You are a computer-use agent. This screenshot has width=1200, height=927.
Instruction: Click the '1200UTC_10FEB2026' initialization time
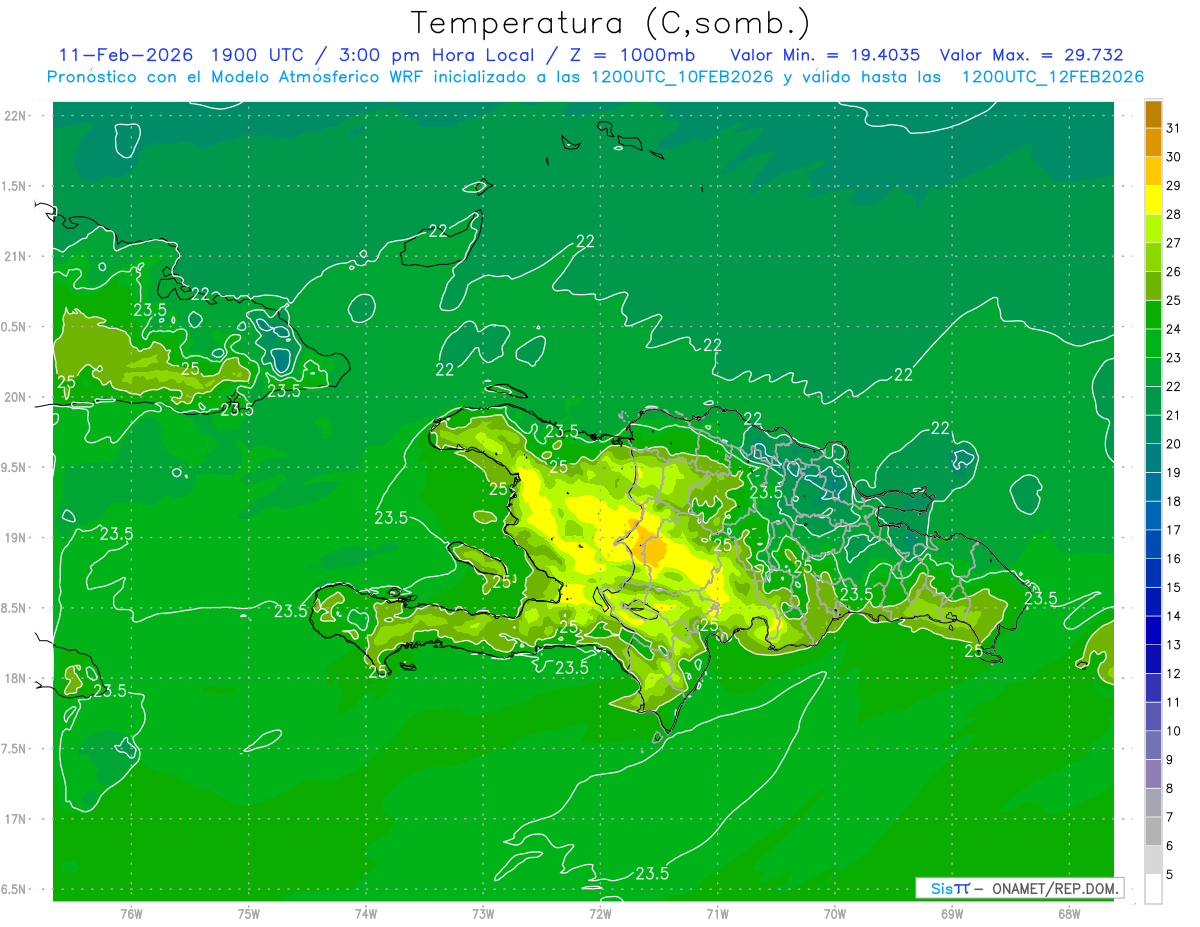(x=683, y=76)
